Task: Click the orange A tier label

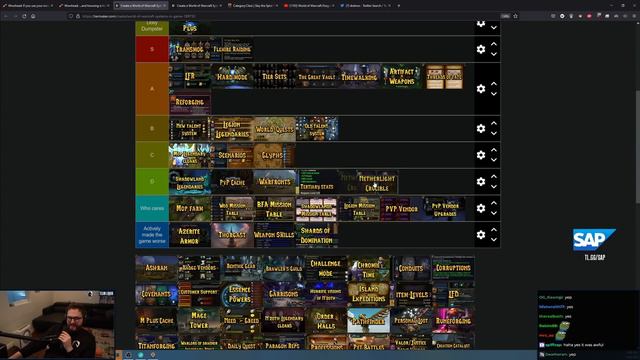Action: click(152, 89)
